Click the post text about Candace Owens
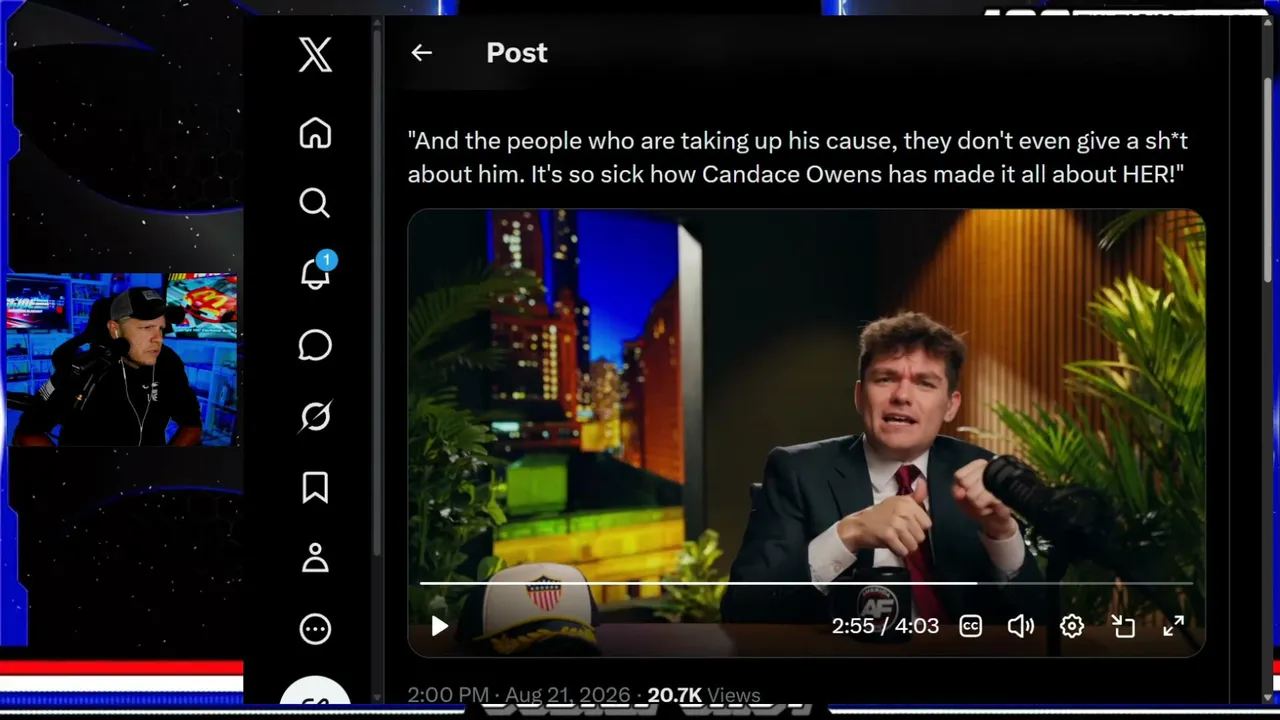Image resolution: width=1280 pixels, height=720 pixels. [798, 158]
